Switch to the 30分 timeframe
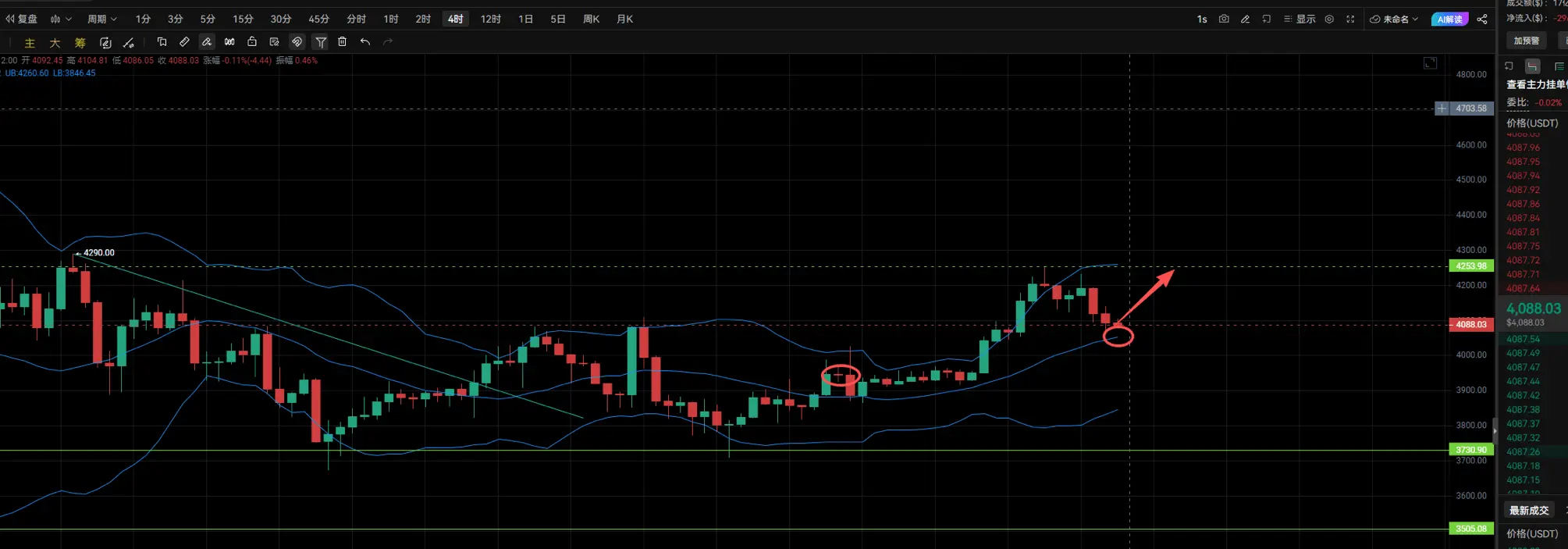The width and height of the screenshot is (1568, 549). tap(281, 19)
